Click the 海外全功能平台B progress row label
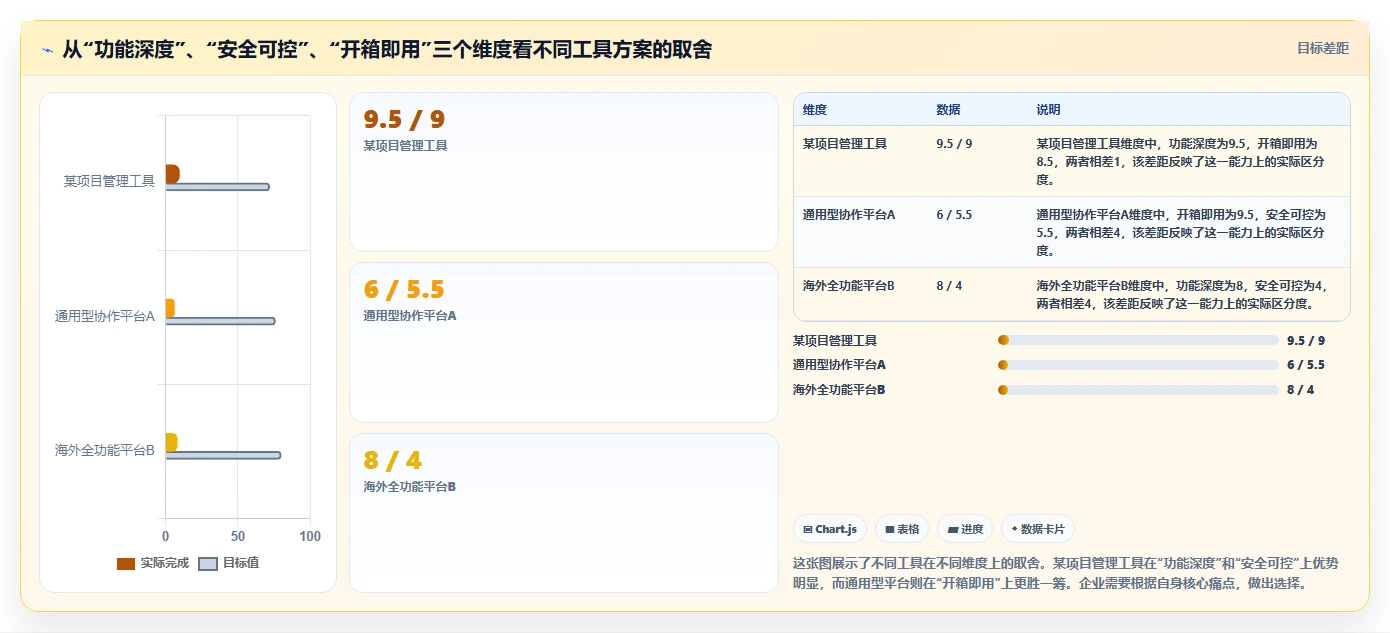1390x633 pixels. click(839, 390)
